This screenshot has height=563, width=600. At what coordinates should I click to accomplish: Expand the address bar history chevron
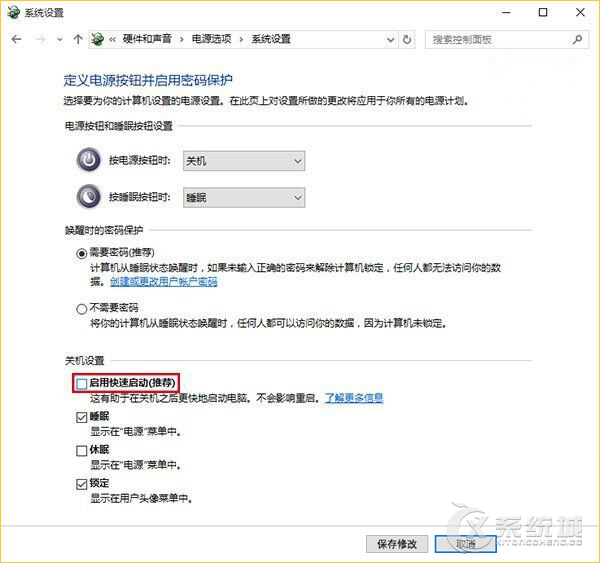coord(390,39)
